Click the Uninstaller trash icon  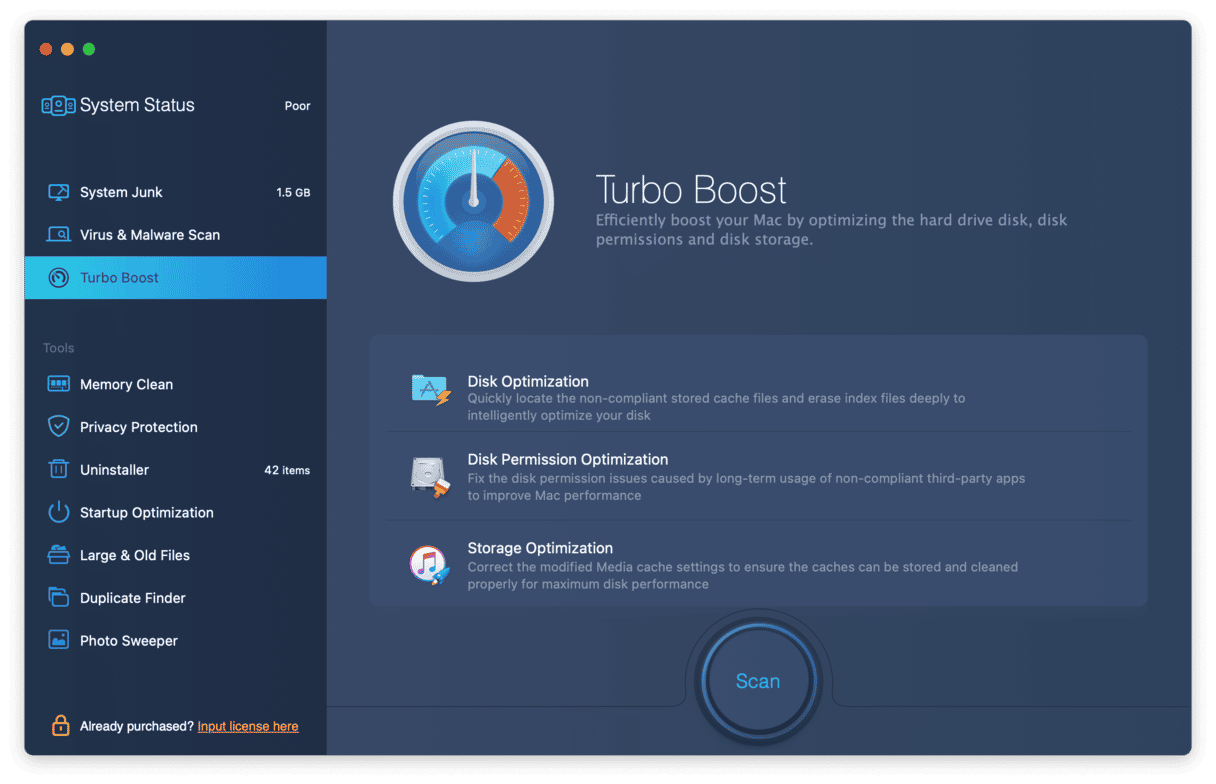tap(58, 470)
